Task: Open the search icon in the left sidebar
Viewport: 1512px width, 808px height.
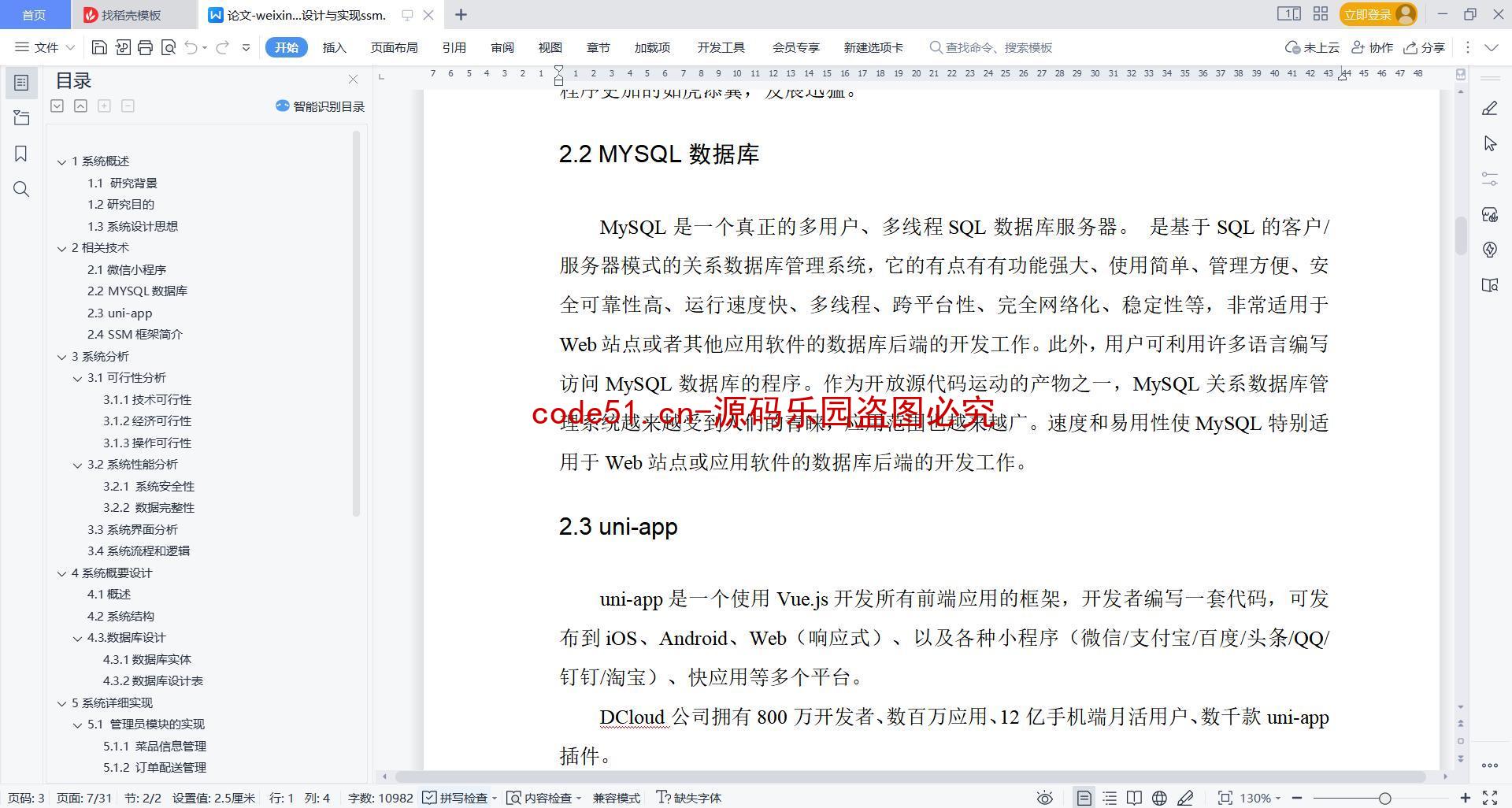Action: [21, 189]
